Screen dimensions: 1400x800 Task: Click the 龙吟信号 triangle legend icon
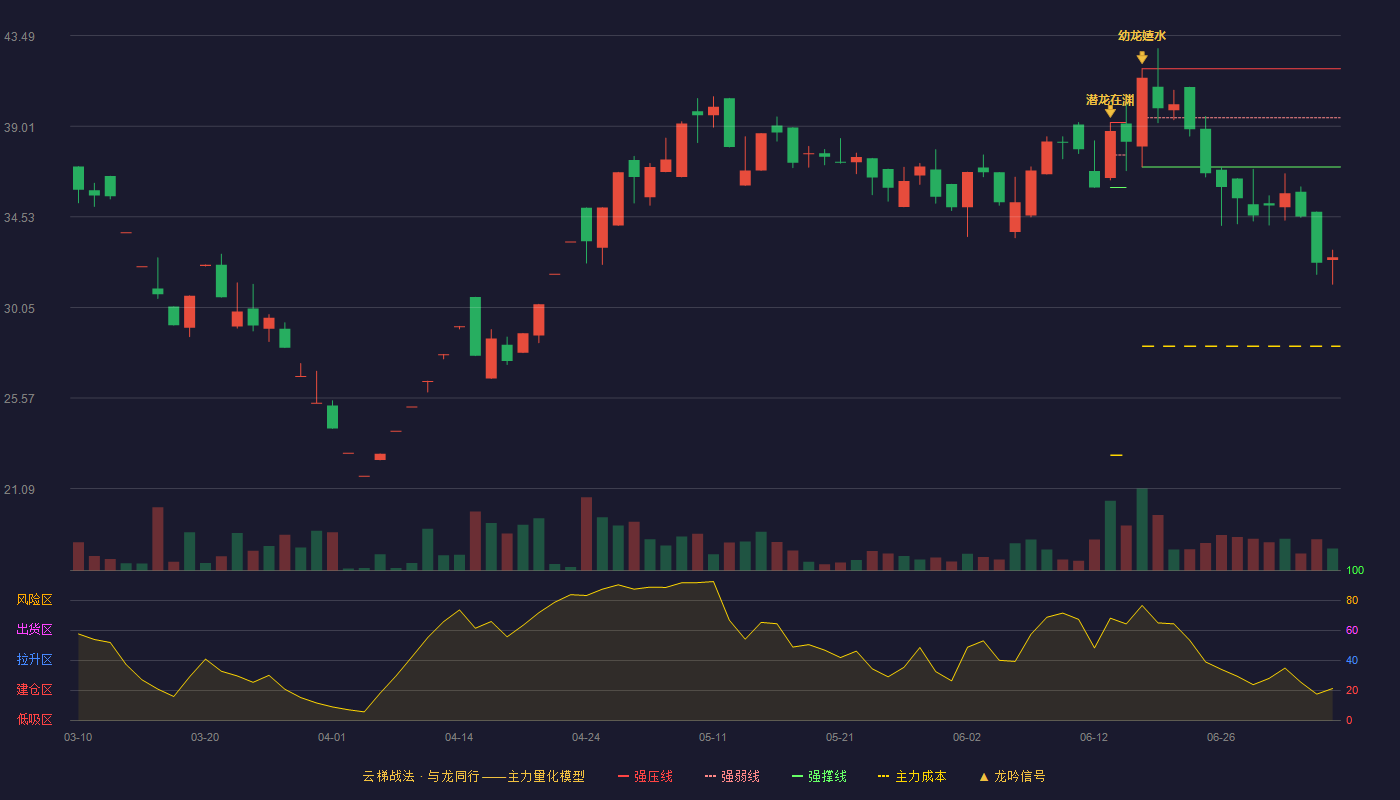pyautogui.click(x=984, y=777)
